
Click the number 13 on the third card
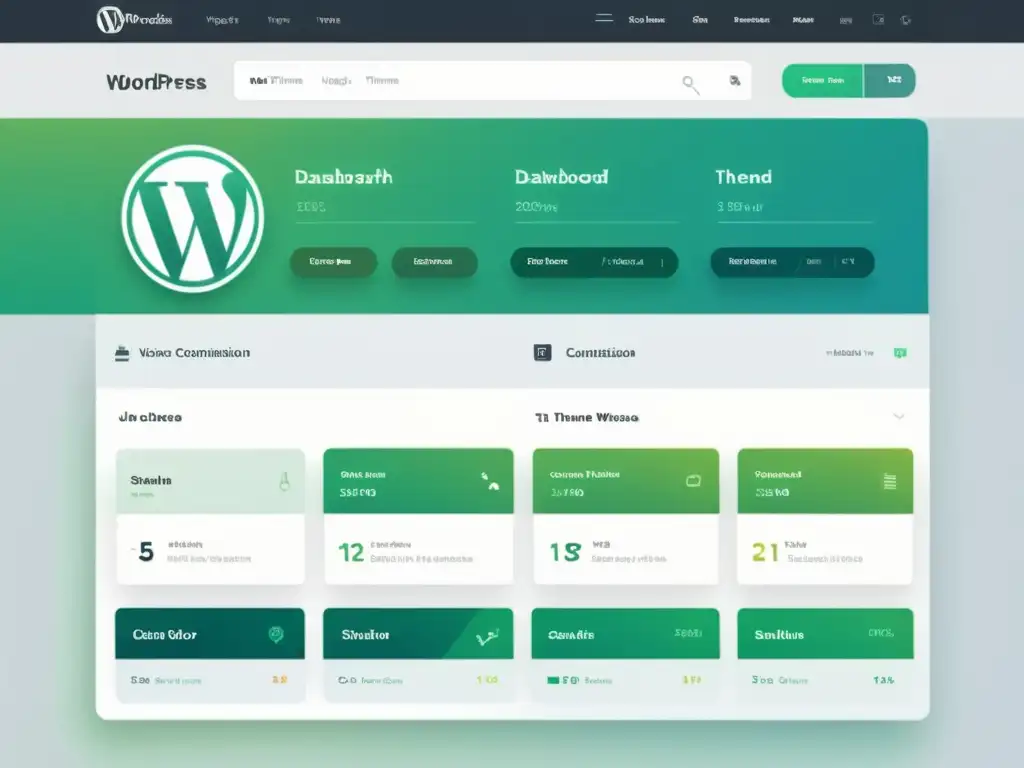[x=565, y=552]
